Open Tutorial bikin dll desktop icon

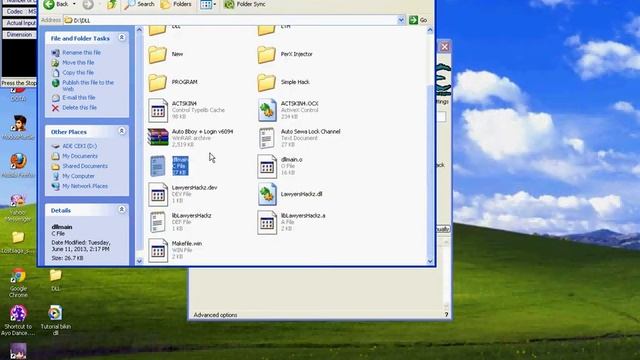56,320
